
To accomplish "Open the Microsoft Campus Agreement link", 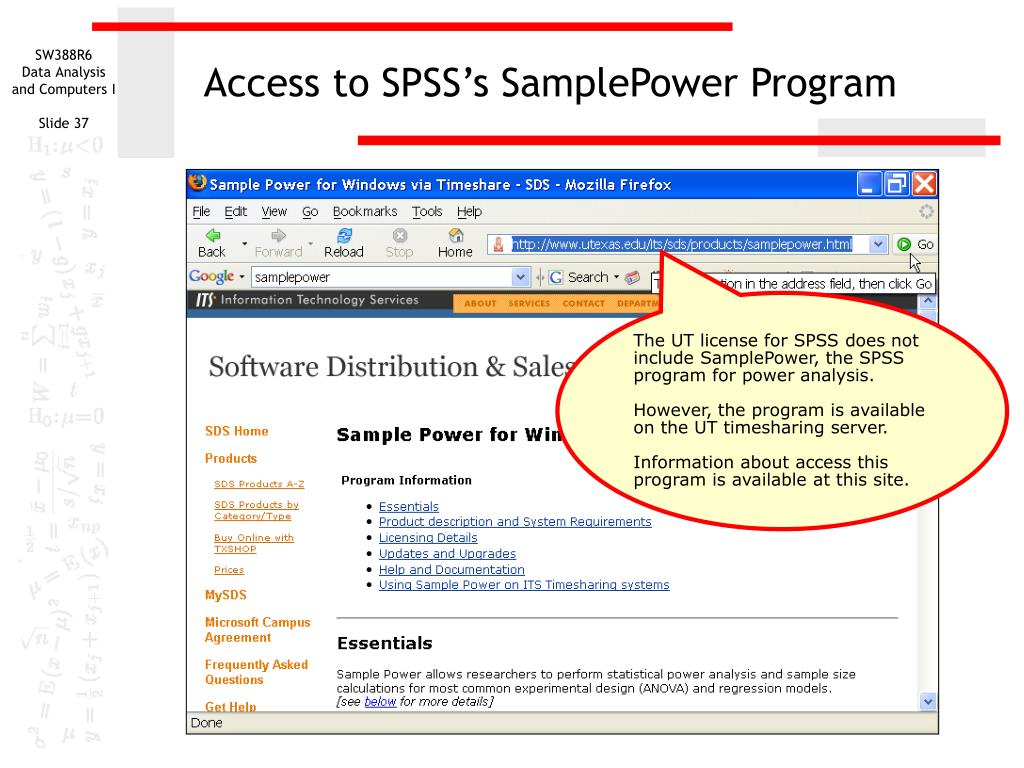I will coord(257,630).
